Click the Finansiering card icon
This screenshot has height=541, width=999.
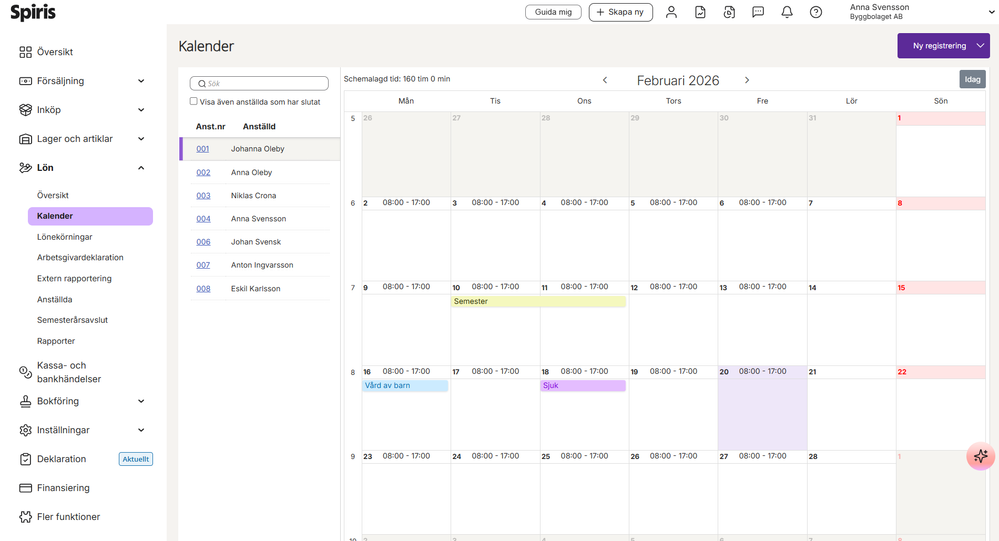pos(25,488)
